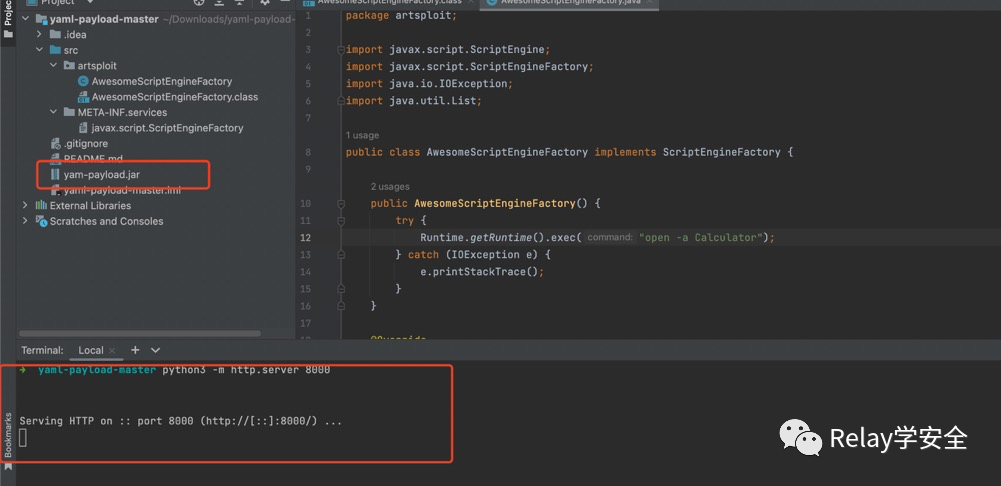Click the 'package artsploit;' statement
The width and height of the screenshot is (1001, 486).
(x=402, y=15)
